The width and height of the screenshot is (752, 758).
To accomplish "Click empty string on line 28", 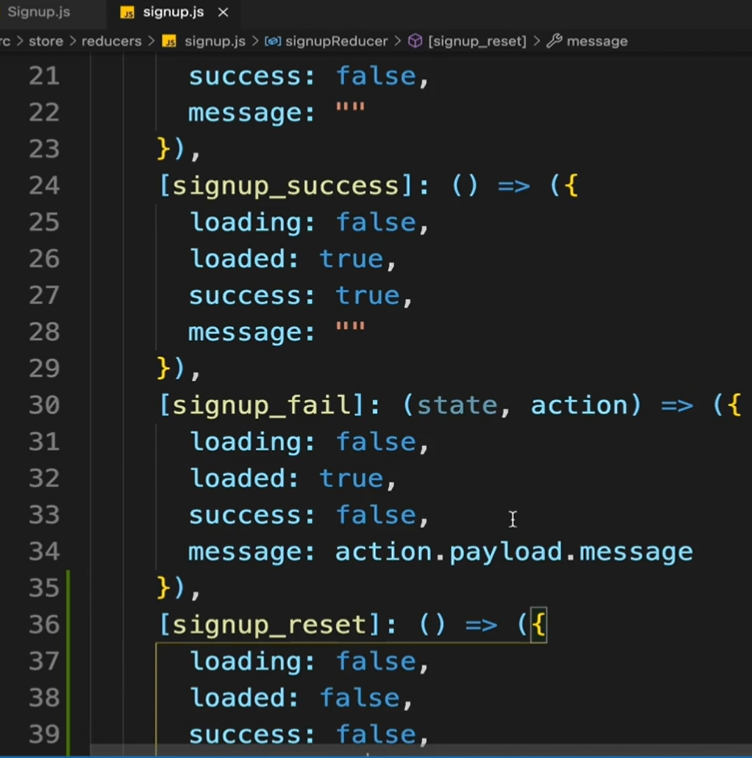I will pyautogui.click(x=351, y=327).
